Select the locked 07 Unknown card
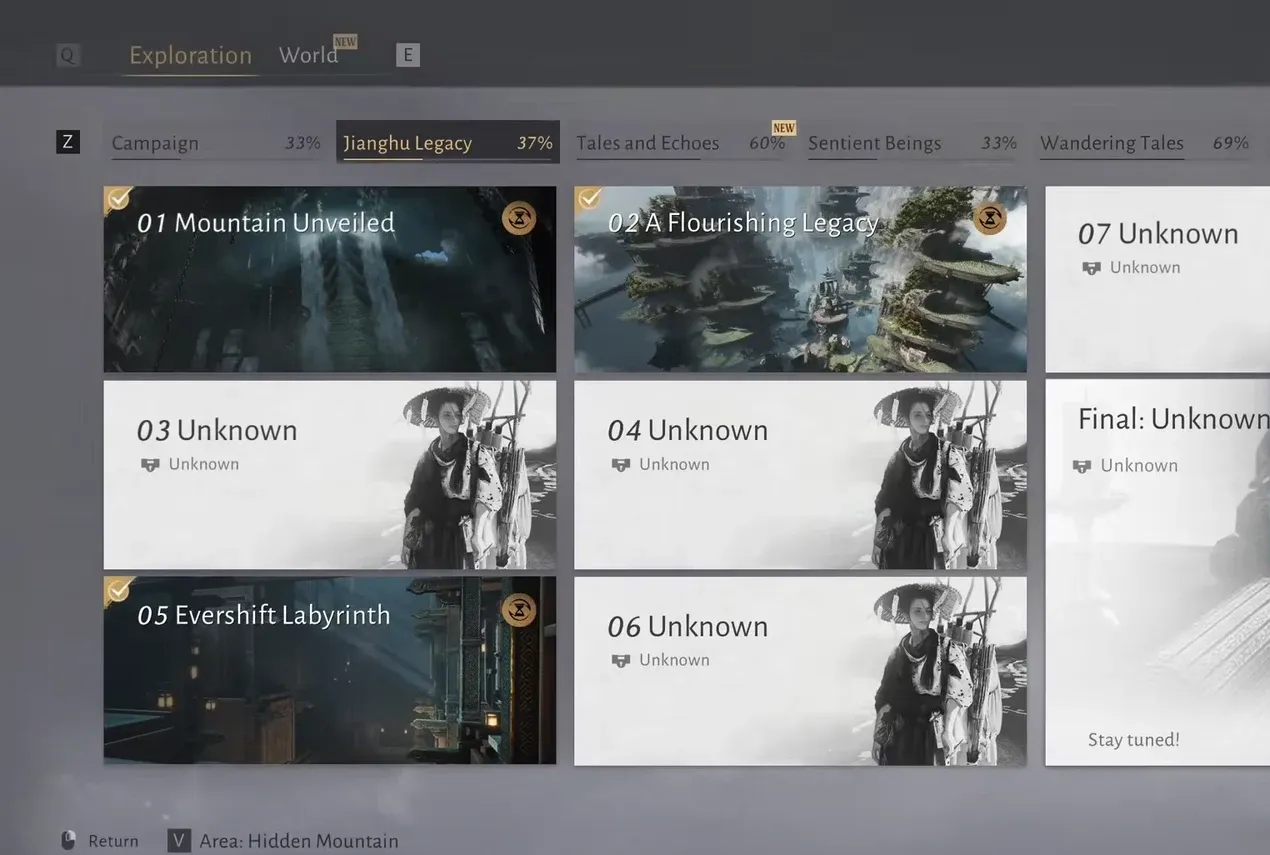The image size is (1270, 855). 1158,279
